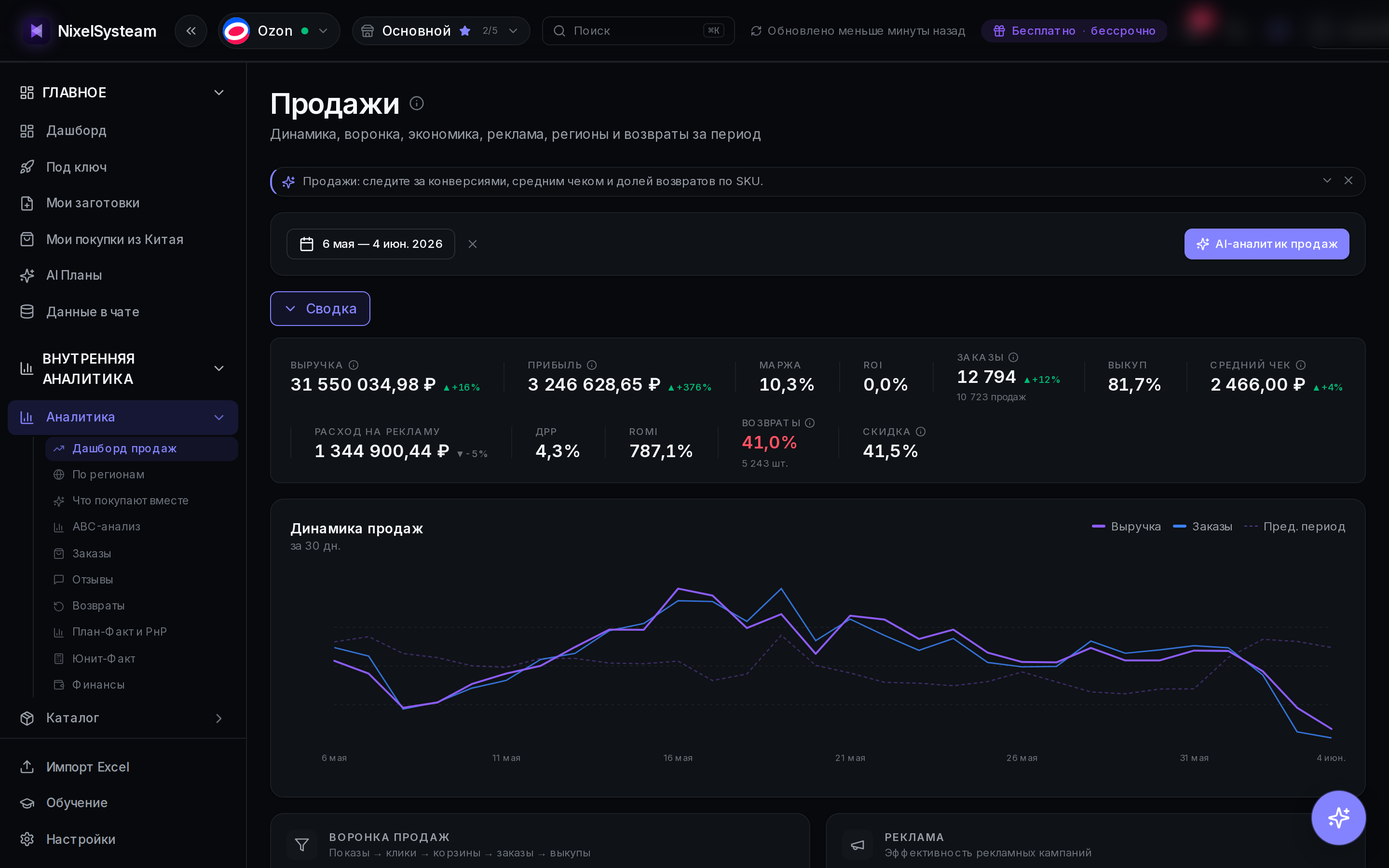Show info for Выручка metric
Viewport: 1389px width, 868px height.
point(354,365)
